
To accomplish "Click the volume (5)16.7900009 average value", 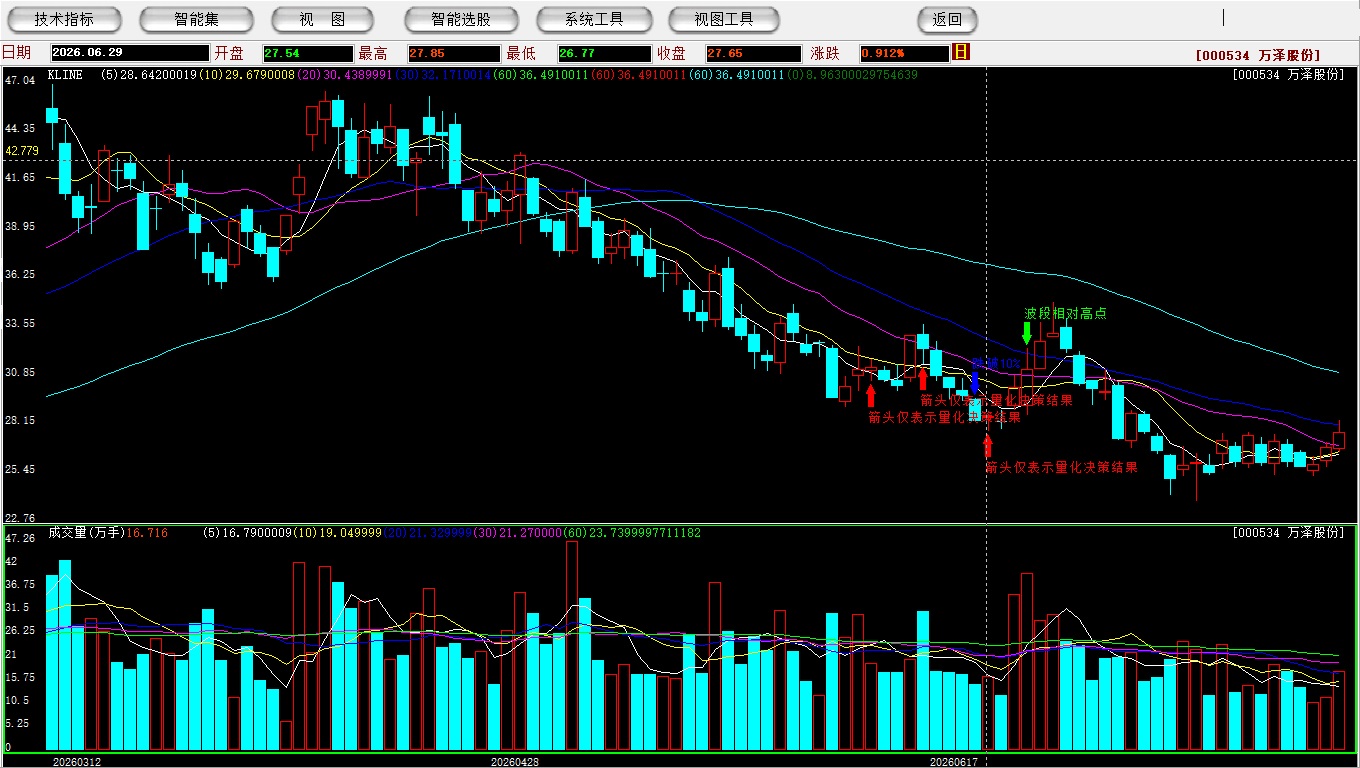I will (x=249, y=533).
